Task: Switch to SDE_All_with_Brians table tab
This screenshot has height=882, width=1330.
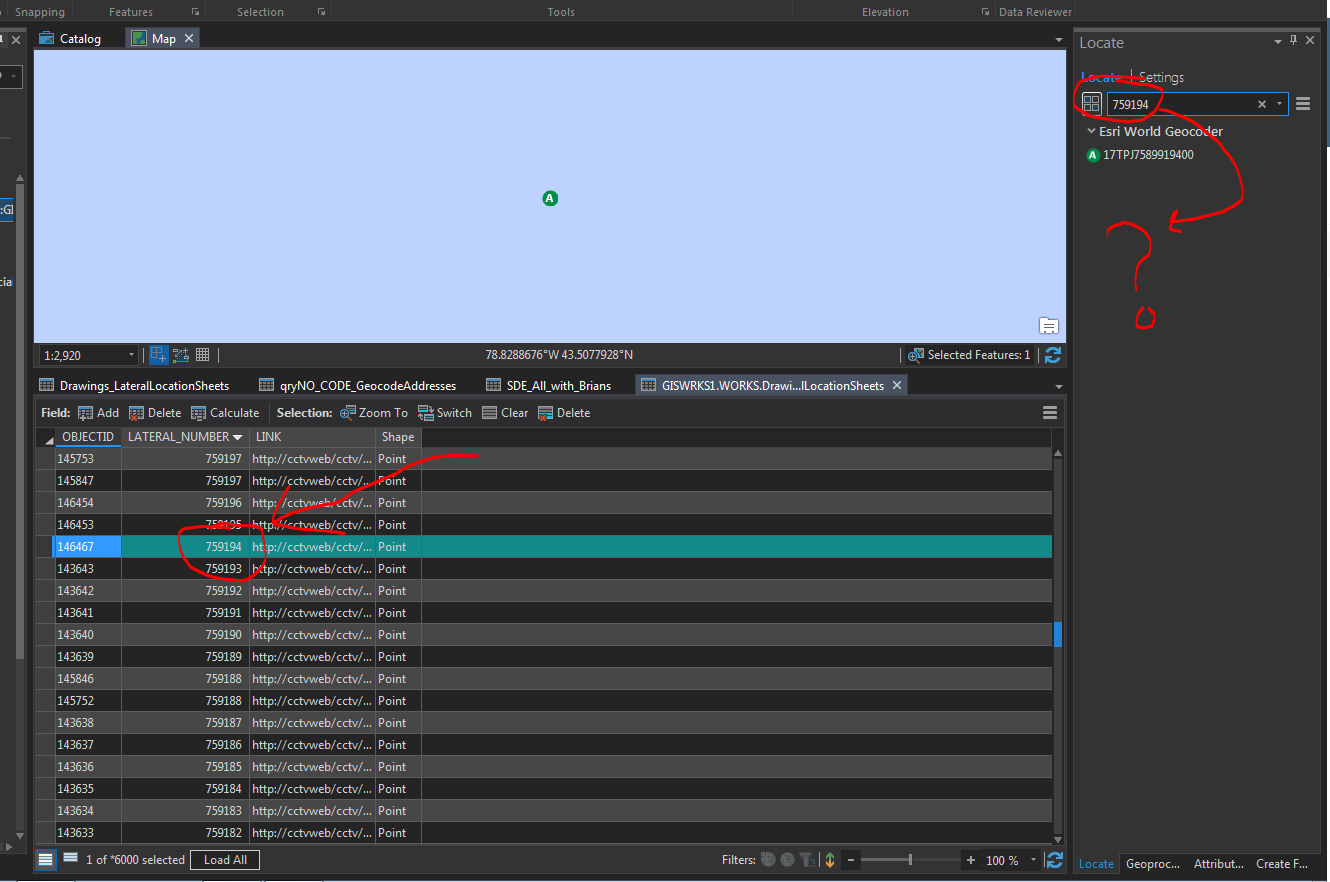Action: 549,385
